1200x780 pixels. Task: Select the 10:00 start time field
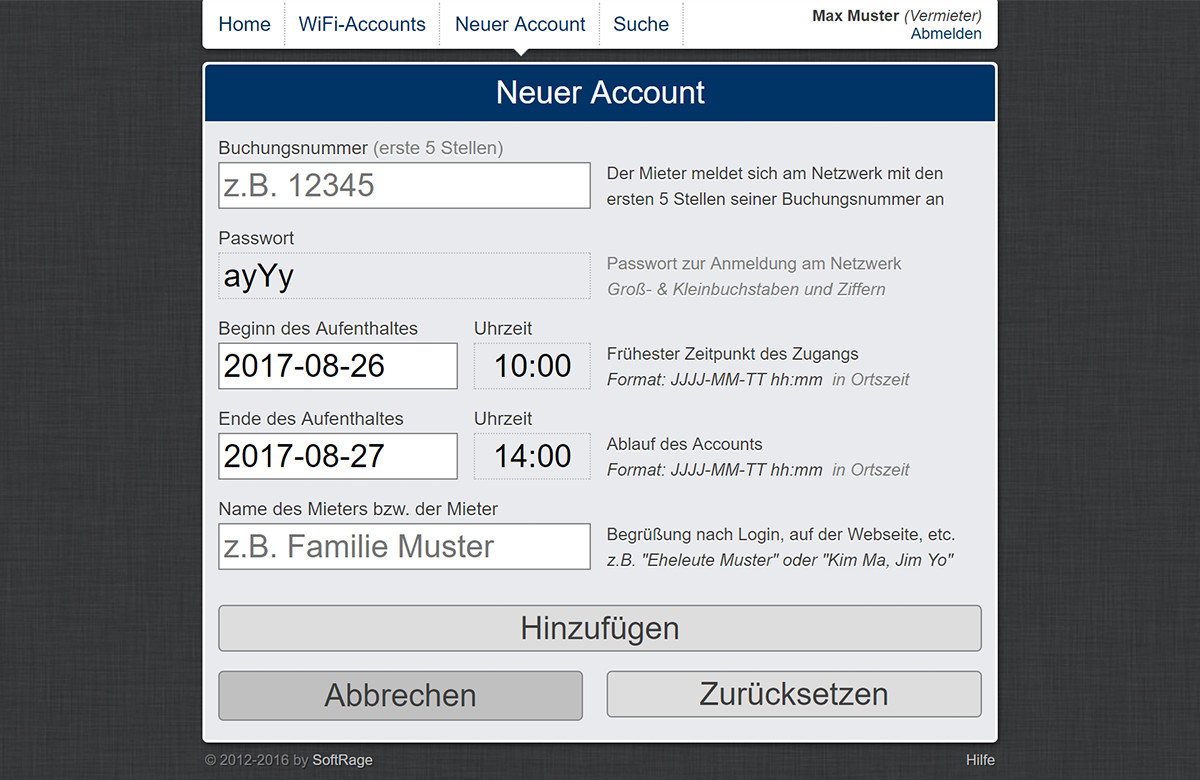[x=532, y=366]
